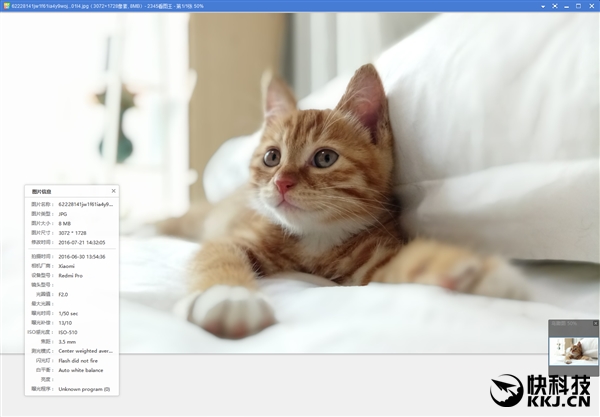
Task: Close the 图片信息 info panel
Action: point(113,190)
